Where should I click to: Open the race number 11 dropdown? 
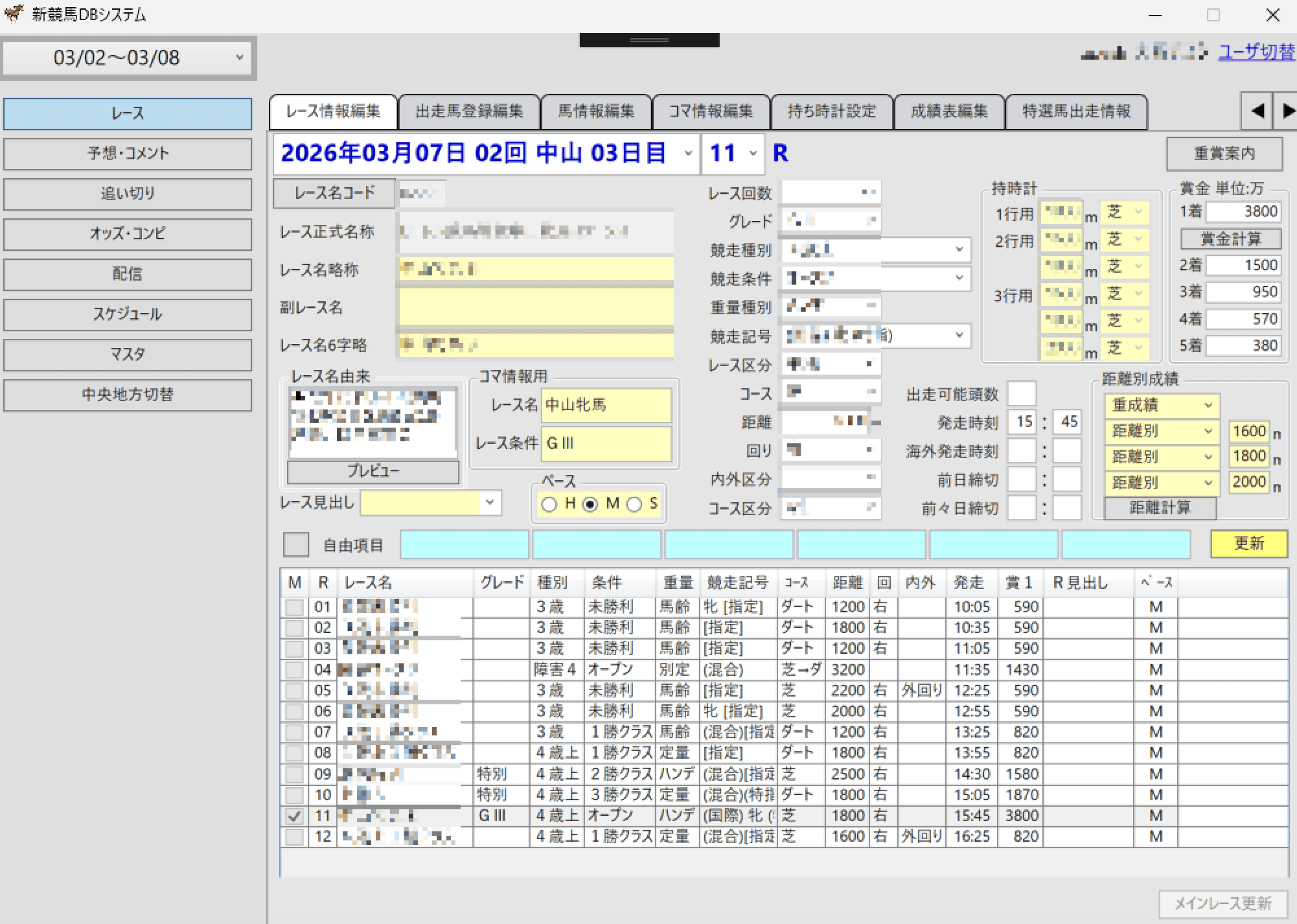pyautogui.click(x=753, y=154)
